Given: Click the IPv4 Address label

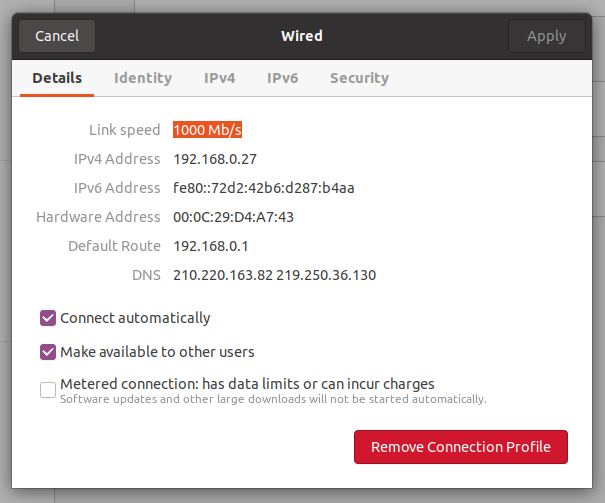Looking at the screenshot, I should 117,159.
